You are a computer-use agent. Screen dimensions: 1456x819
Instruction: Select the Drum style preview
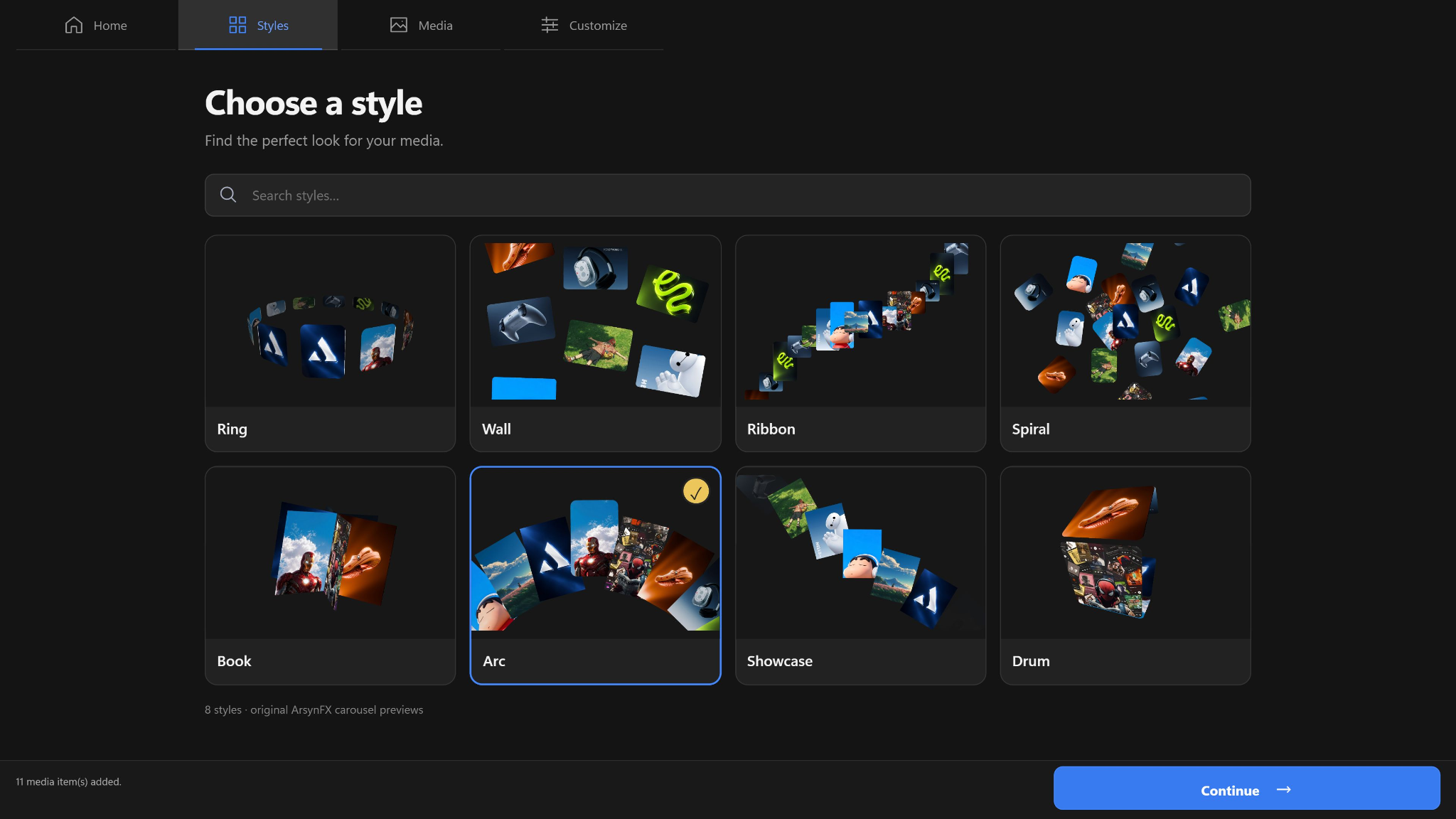(1125, 553)
